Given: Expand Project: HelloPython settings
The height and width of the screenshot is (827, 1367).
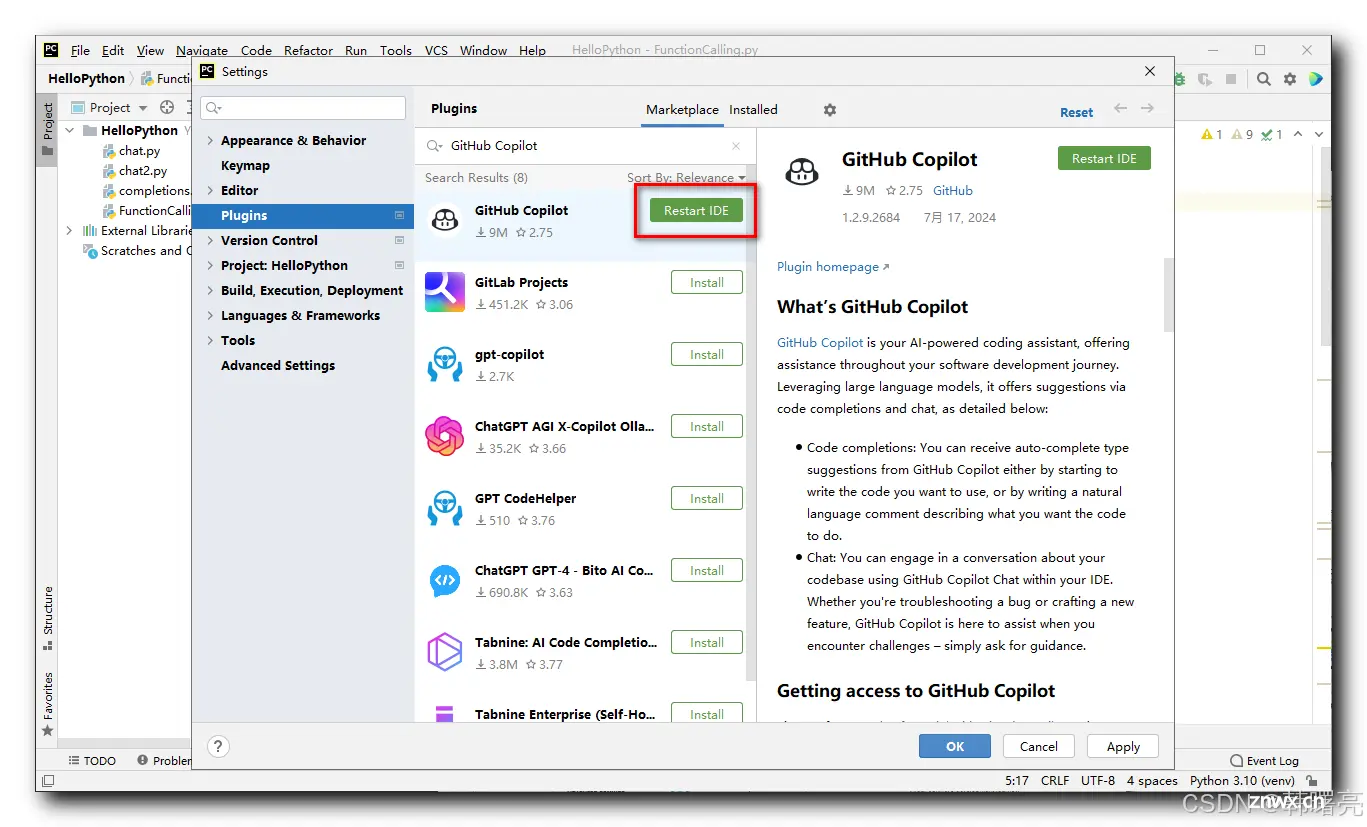Looking at the screenshot, I should pyautogui.click(x=209, y=266).
